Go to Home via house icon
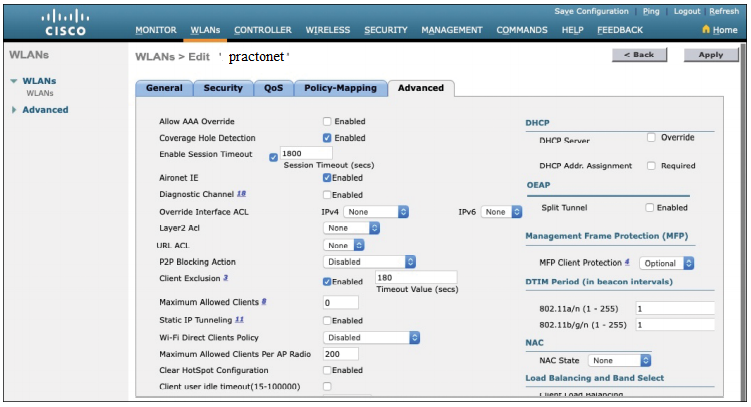This screenshot has width=751, height=407. [x=706, y=29]
